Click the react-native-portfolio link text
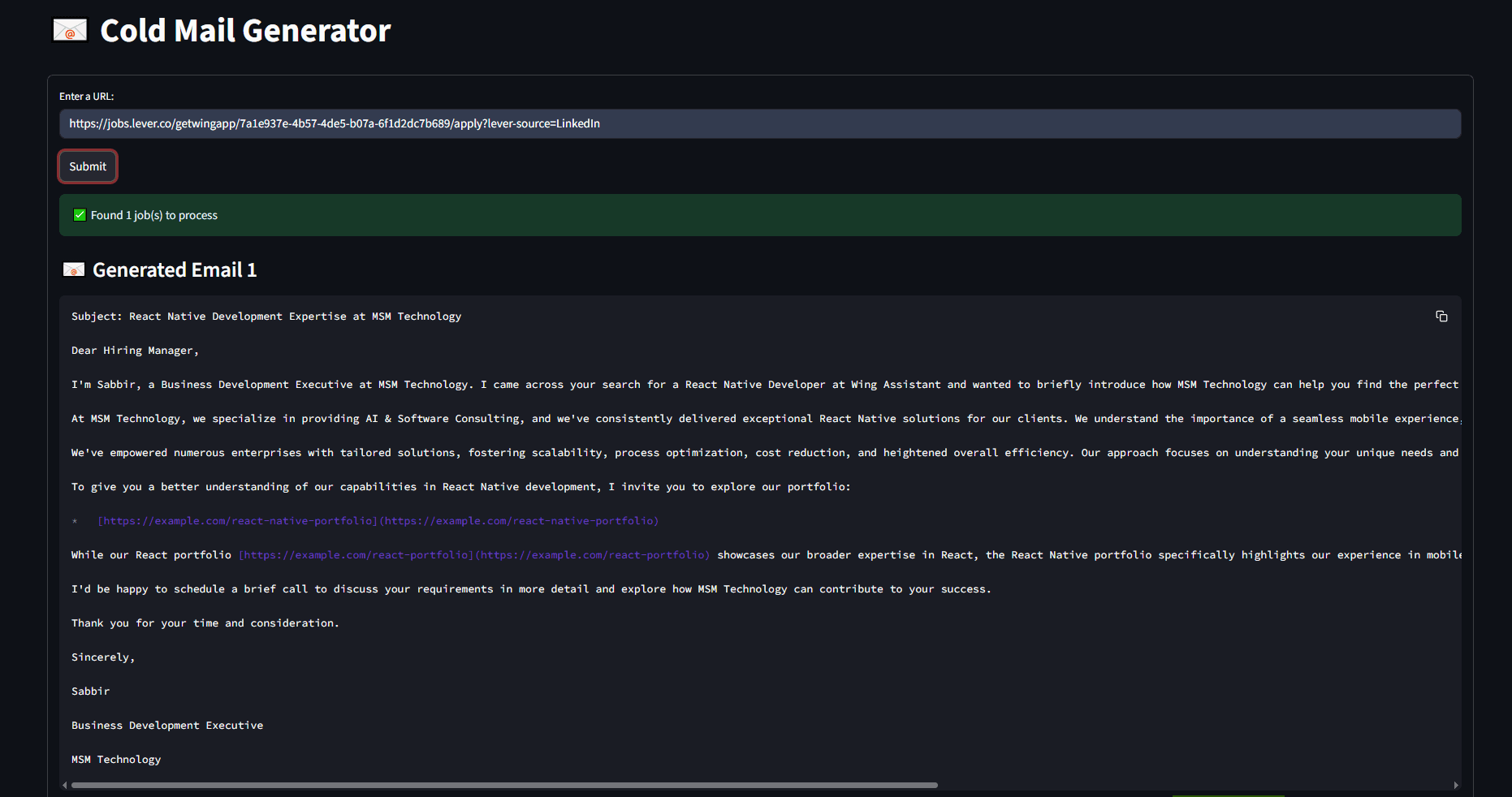Viewport: 1512px width, 797px height. pos(378,521)
